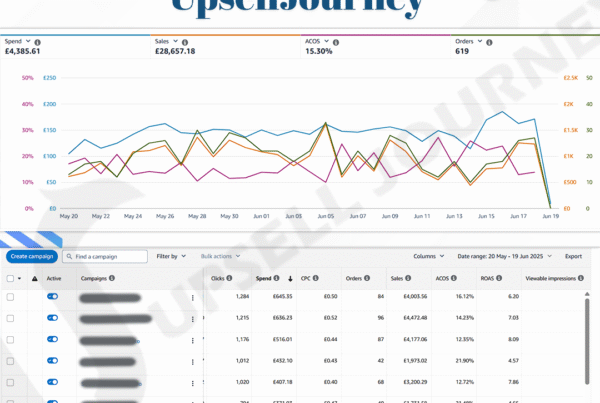Open more options for the £636.23 campaign row
The image size is (600, 403).
[x=192, y=319]
